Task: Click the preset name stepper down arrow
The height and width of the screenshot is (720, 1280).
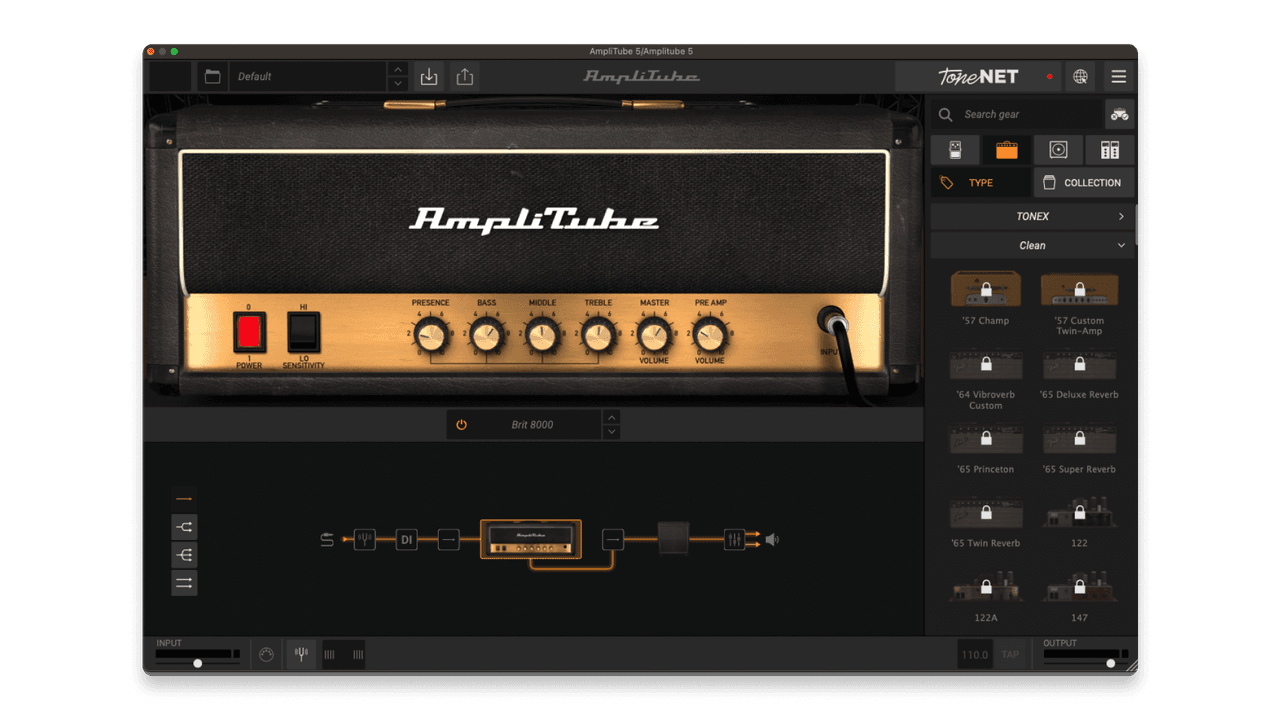Action: pos(397,82)
